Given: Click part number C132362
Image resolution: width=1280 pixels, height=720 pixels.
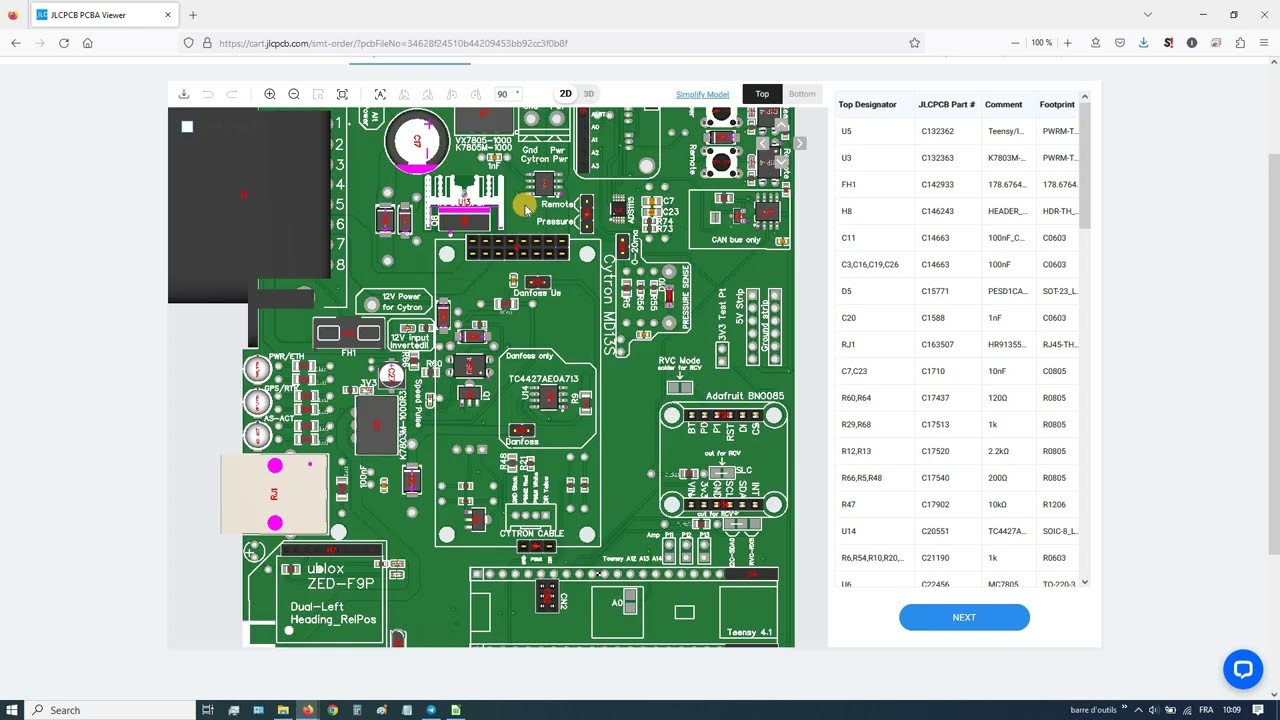Looking at the screenshot, I should pos(937,131).
